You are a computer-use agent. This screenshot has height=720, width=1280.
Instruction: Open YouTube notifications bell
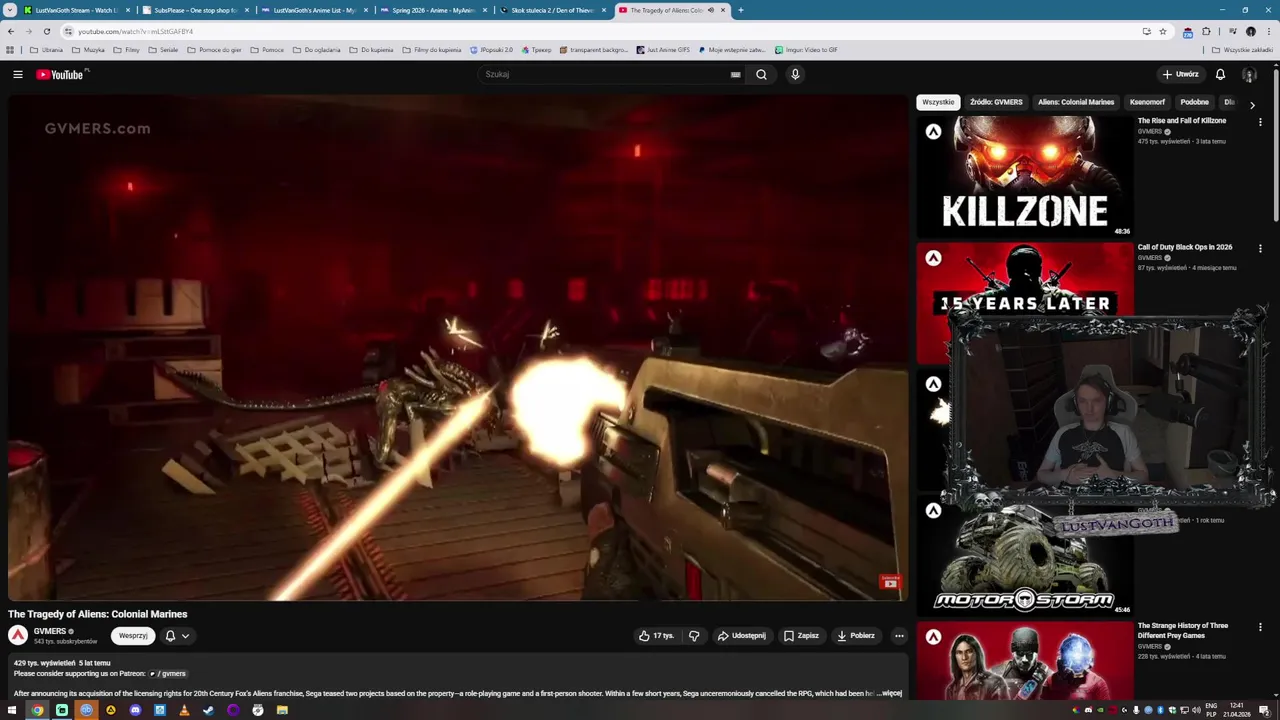click(1220, 74)
